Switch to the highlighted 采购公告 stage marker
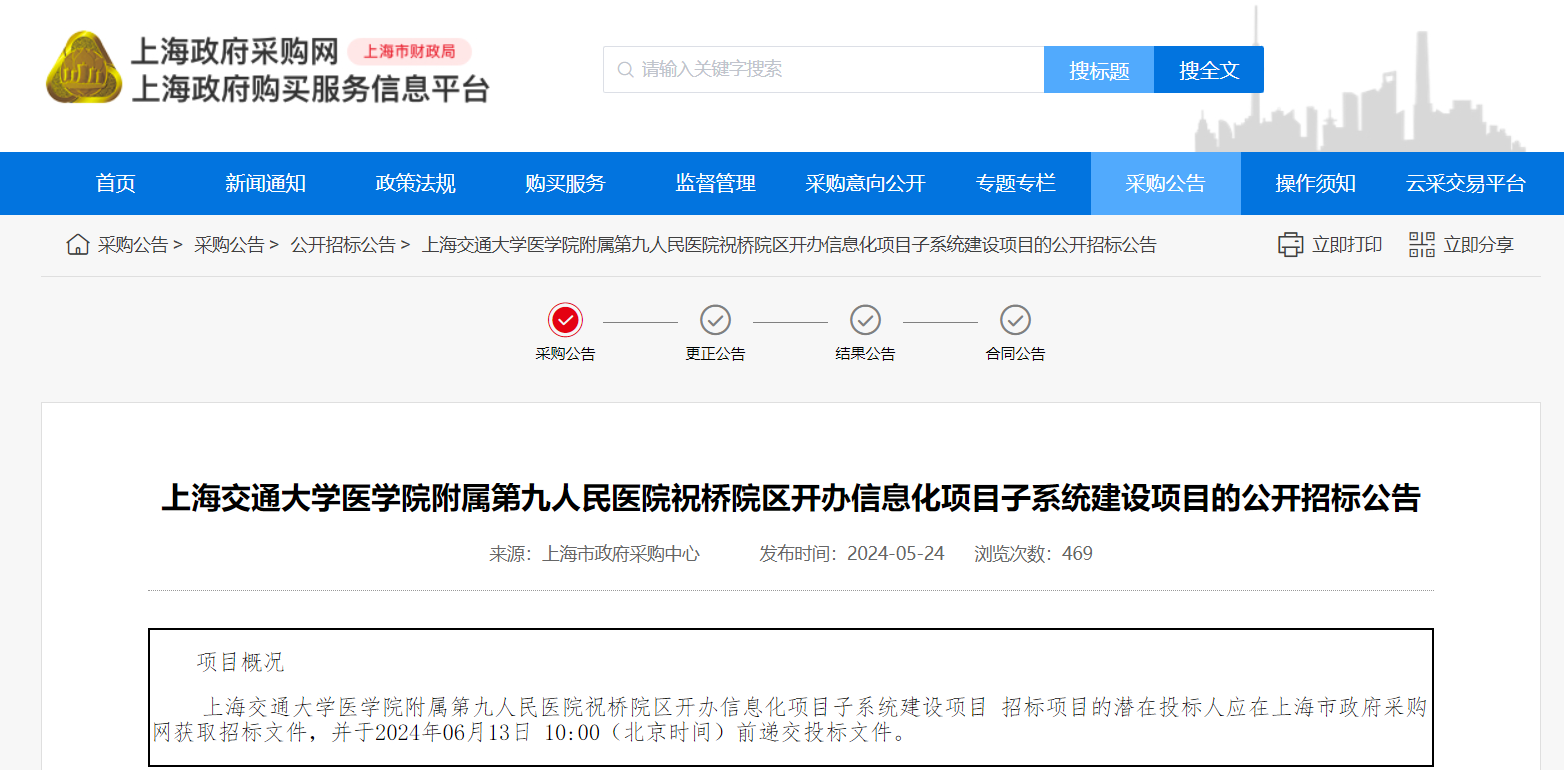1564x770 pixels. [x=566, y=320]
